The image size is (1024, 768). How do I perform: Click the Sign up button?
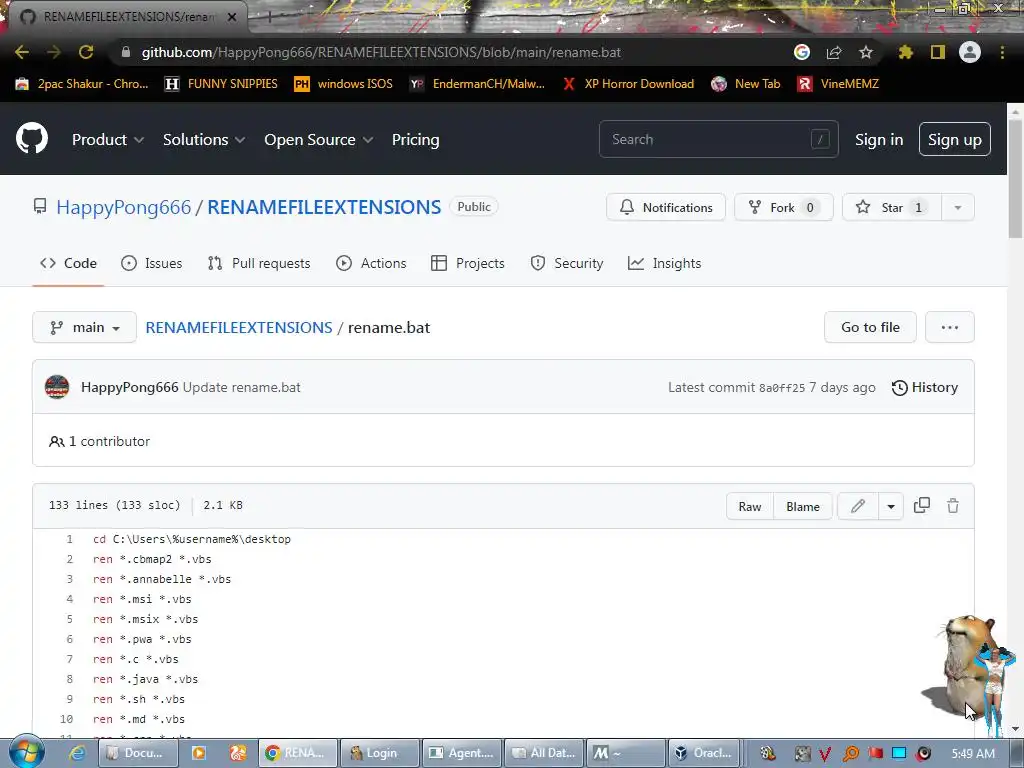pos(955,139)
